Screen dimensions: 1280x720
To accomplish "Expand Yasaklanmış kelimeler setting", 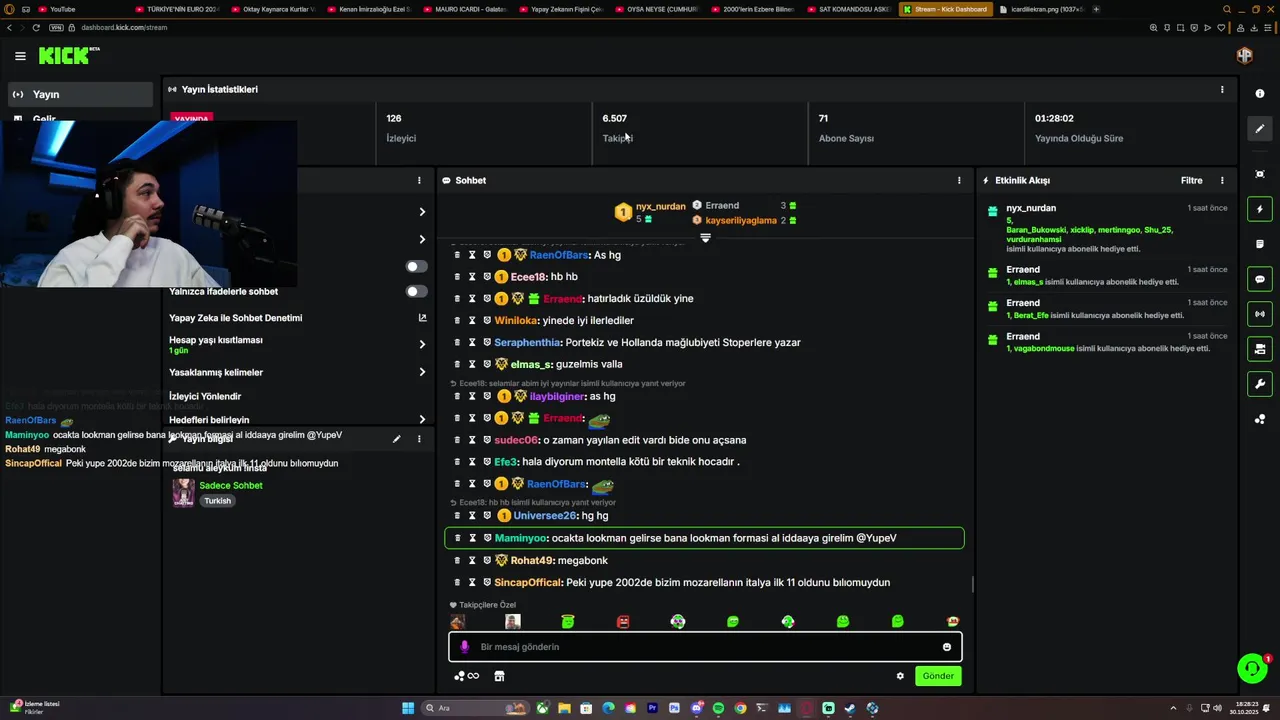I will click(422, 372).
